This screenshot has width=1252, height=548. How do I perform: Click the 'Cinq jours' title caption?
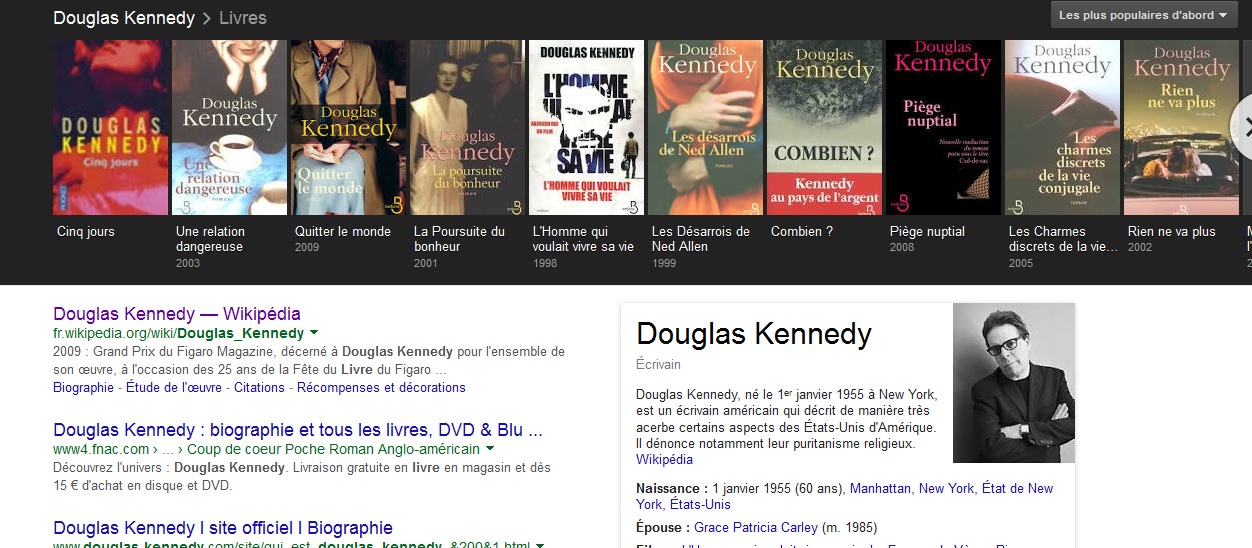pos(86,231)
